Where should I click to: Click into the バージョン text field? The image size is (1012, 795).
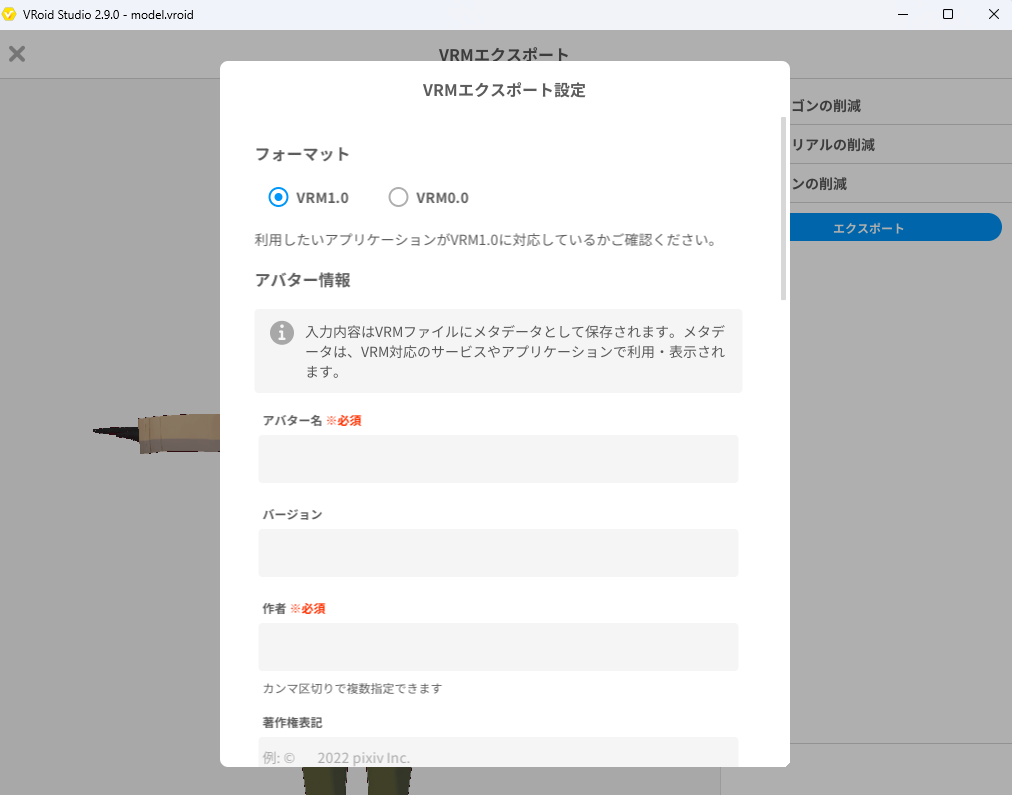pos(498,553)
